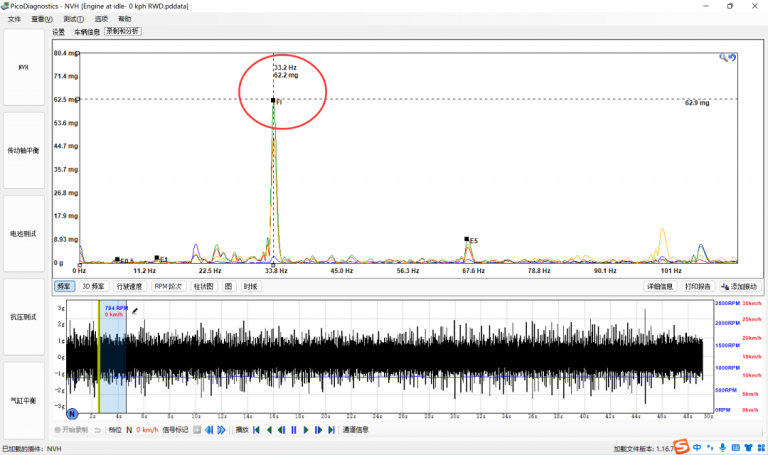Click the 开始录制 (Start recording) button
Image resolution: width=768 pixels, height=455 pixels.
coord(72,430)
